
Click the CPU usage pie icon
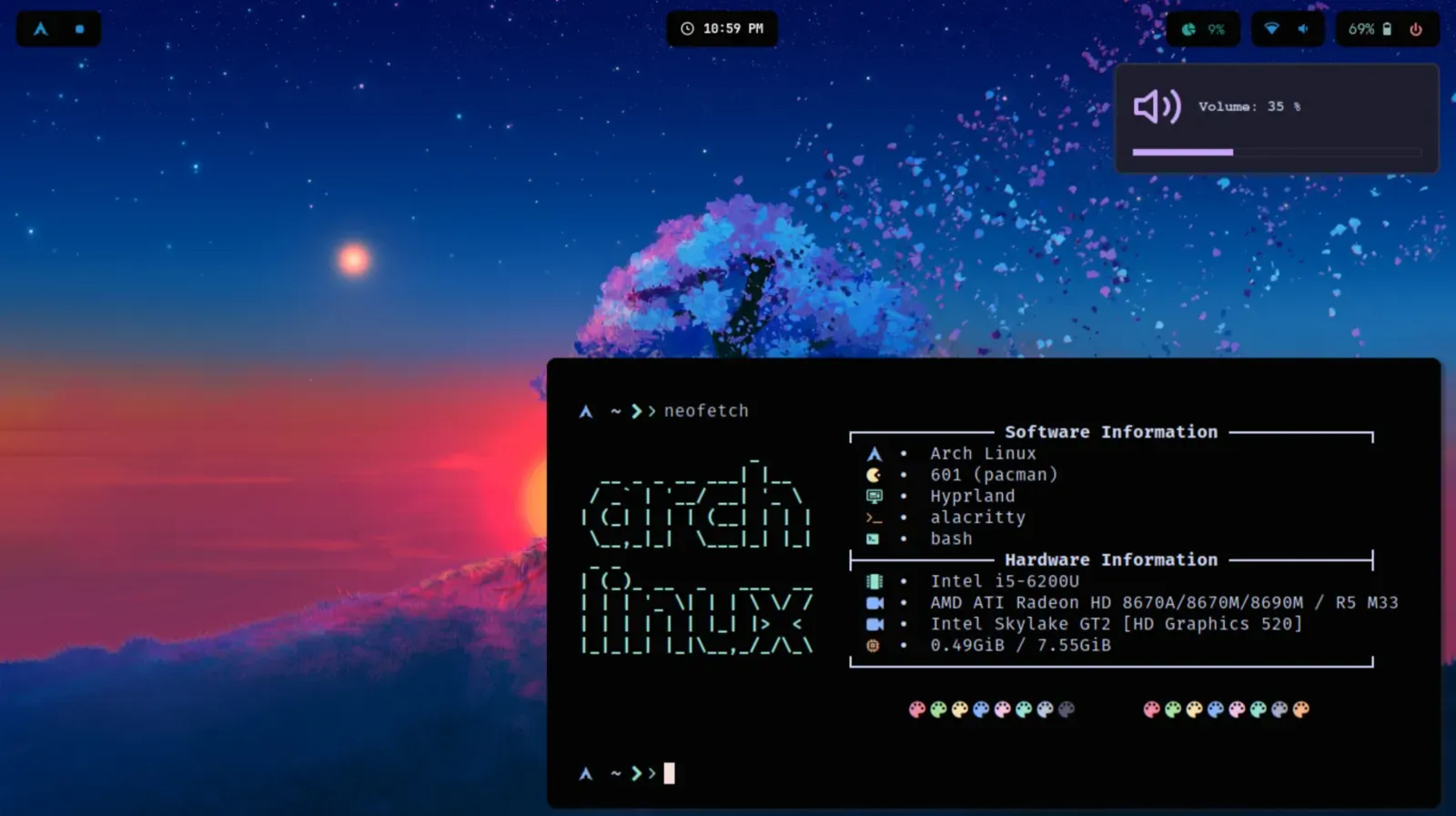[1188, 29]
